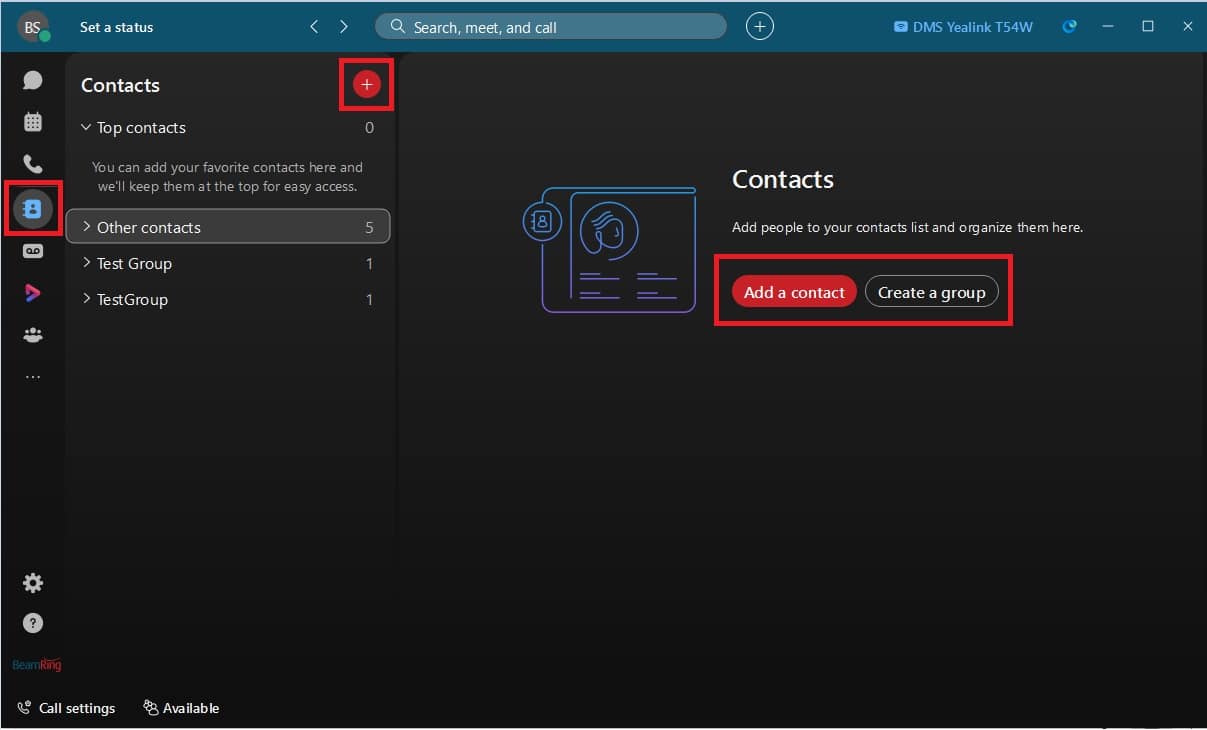Expand the Other contacts section
This screenshot has height=730, width=1207.
click(228, 227)
